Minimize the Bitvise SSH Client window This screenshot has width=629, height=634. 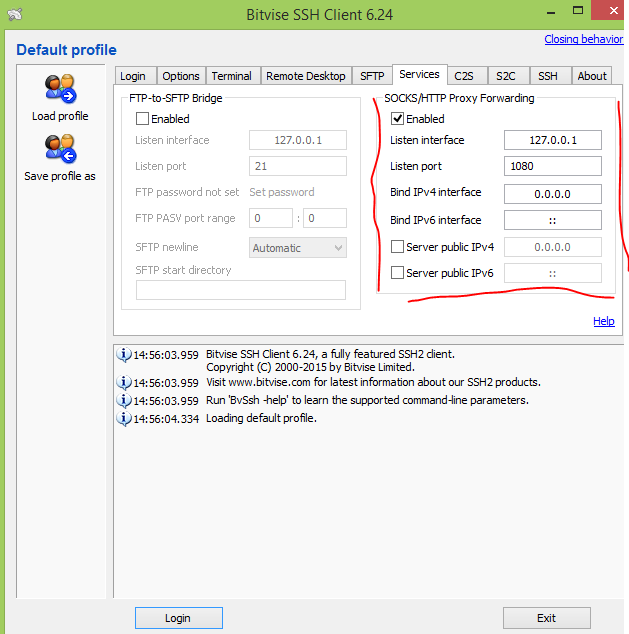click(551, 12)
